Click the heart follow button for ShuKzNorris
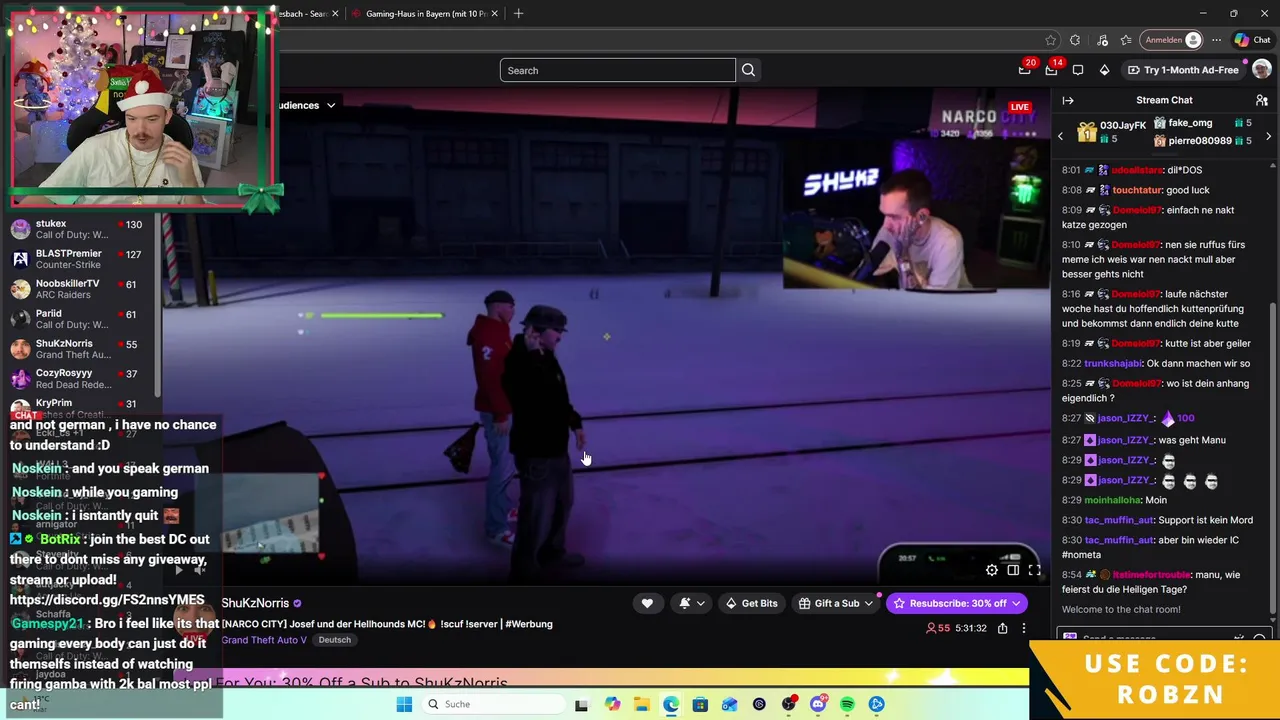This screenshot has height=720, width=1280. [x=647, y=603]
